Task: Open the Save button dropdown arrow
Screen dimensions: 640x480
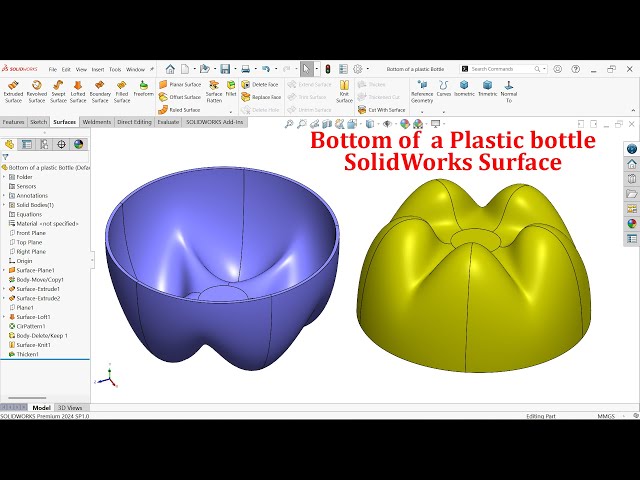Action: (x=235, y=69)
